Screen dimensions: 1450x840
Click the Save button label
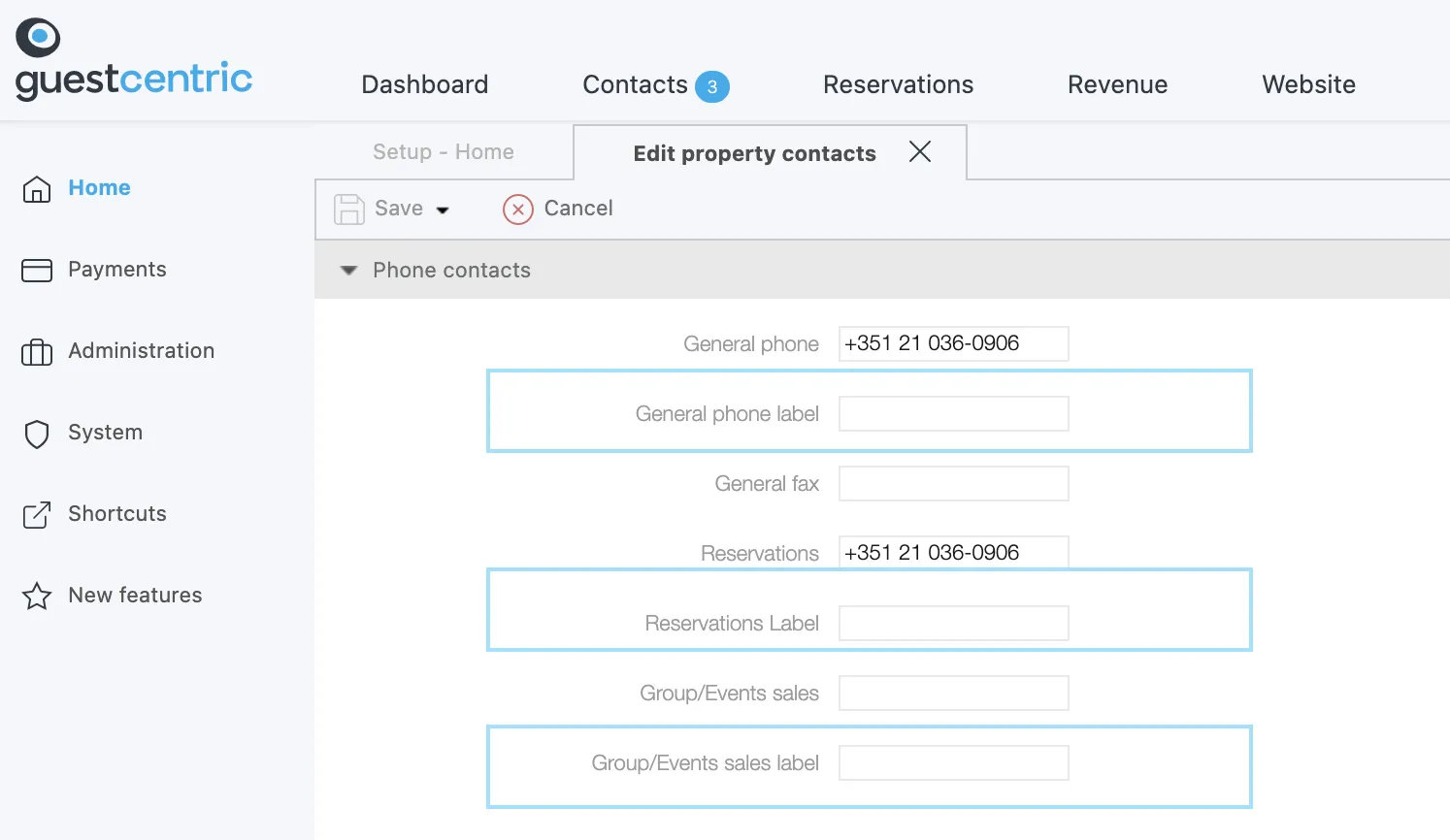coord(399,209)
